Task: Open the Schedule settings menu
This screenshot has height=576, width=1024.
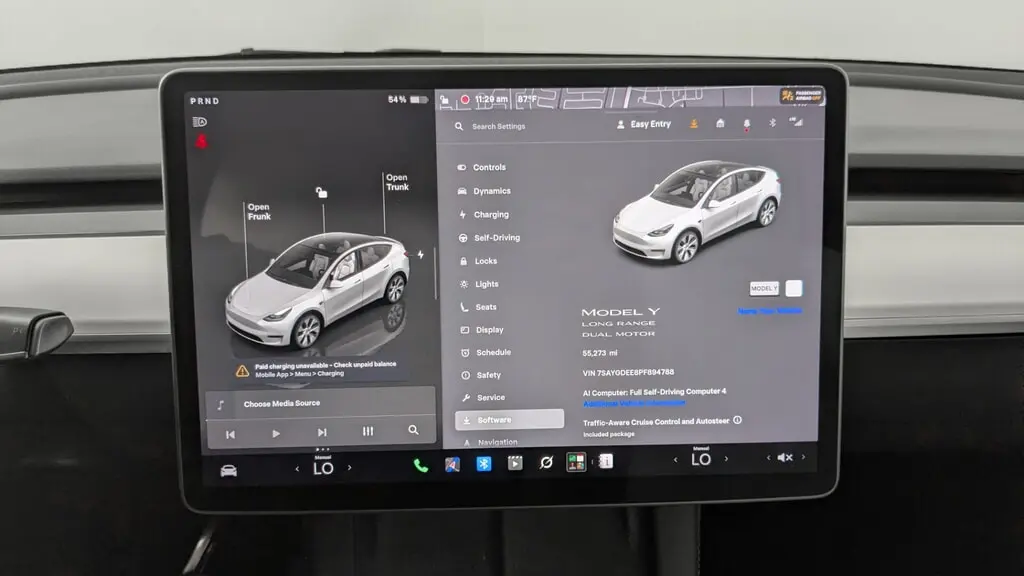Action: tap(485, 353)
